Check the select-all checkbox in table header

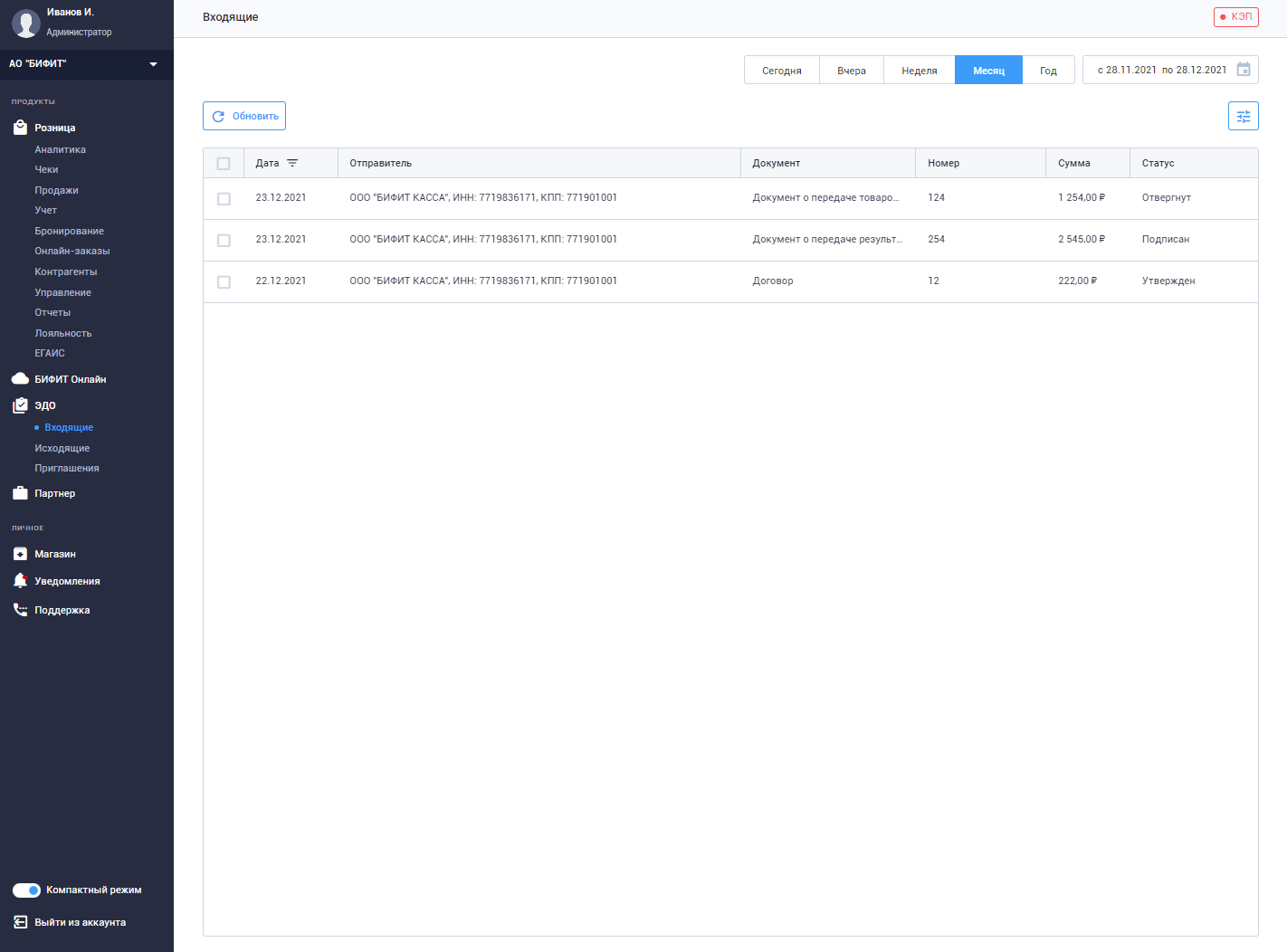224,164
